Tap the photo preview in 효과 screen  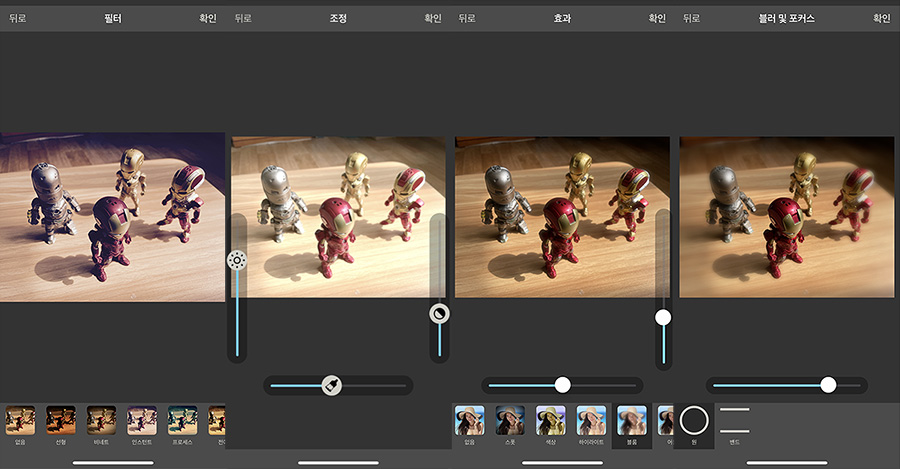tap(562, 217)
